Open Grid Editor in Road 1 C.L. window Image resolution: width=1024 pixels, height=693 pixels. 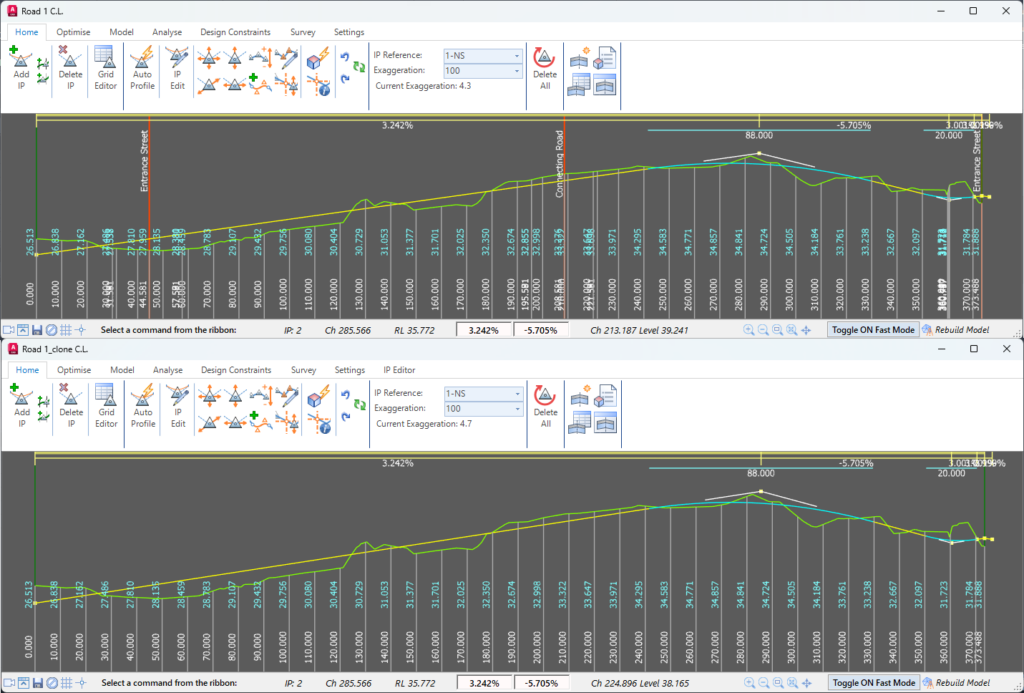pyautogui.click(x=105, y=69)
